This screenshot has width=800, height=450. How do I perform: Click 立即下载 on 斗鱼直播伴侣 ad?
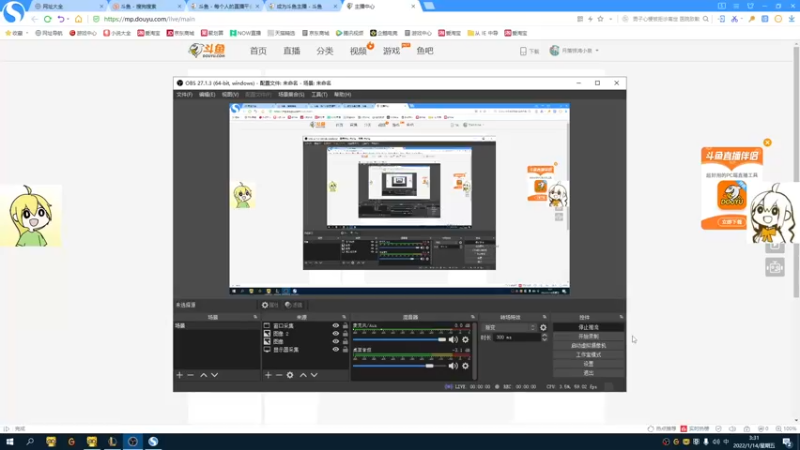pos(732,222)
